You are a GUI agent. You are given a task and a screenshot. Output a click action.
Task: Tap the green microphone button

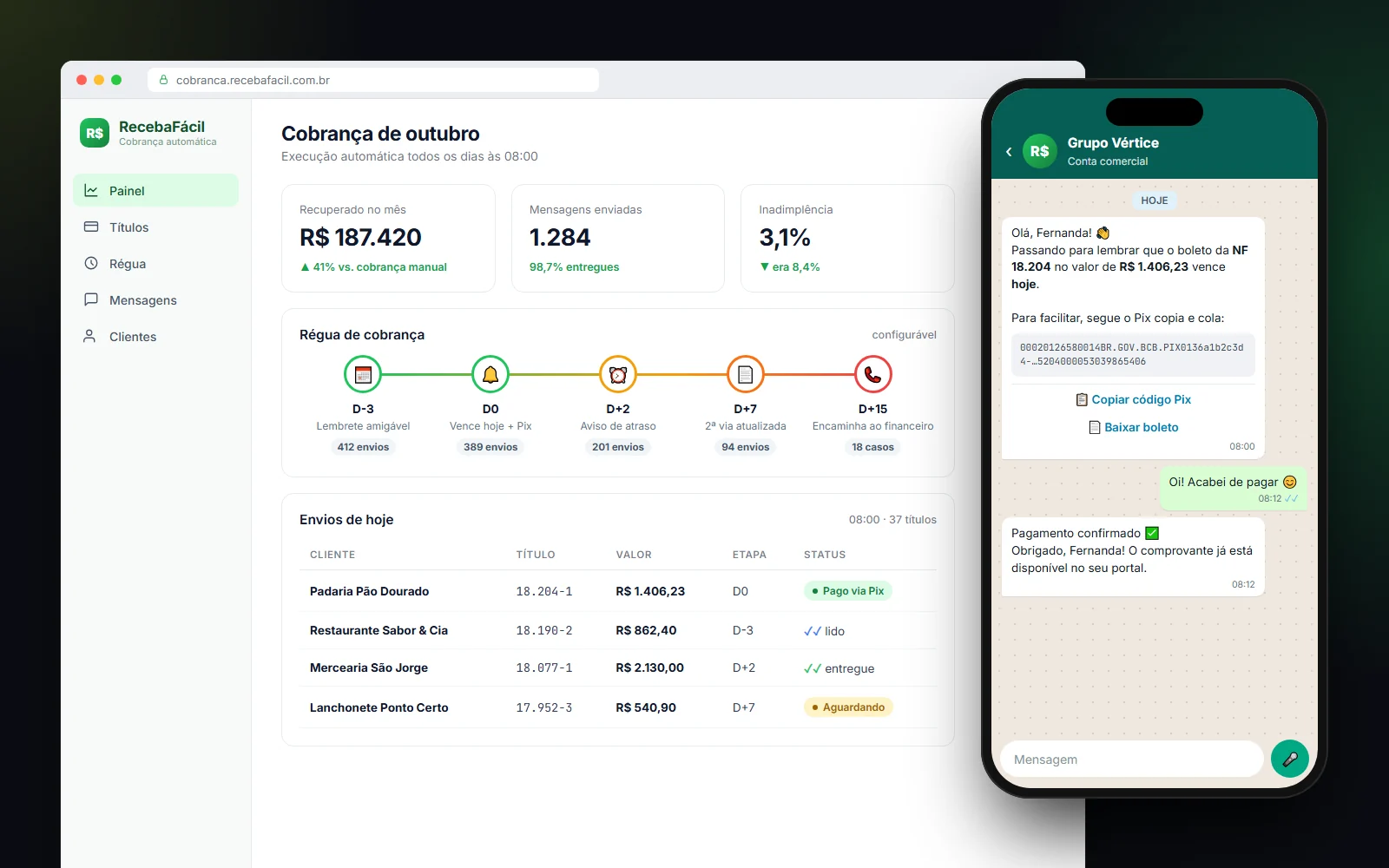(1290, 759)
